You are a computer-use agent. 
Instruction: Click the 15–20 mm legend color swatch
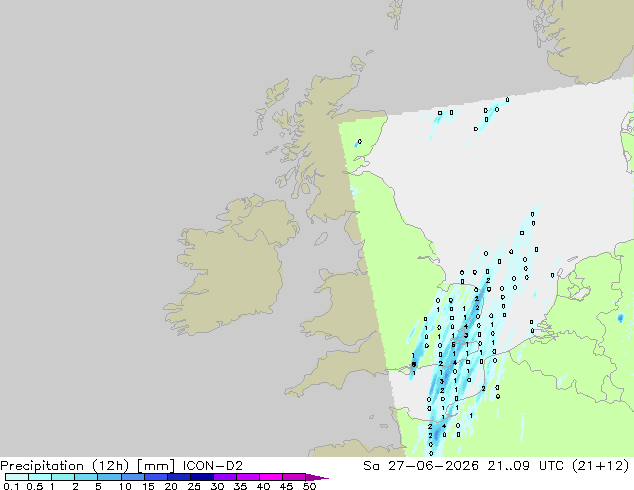point(156,477)
